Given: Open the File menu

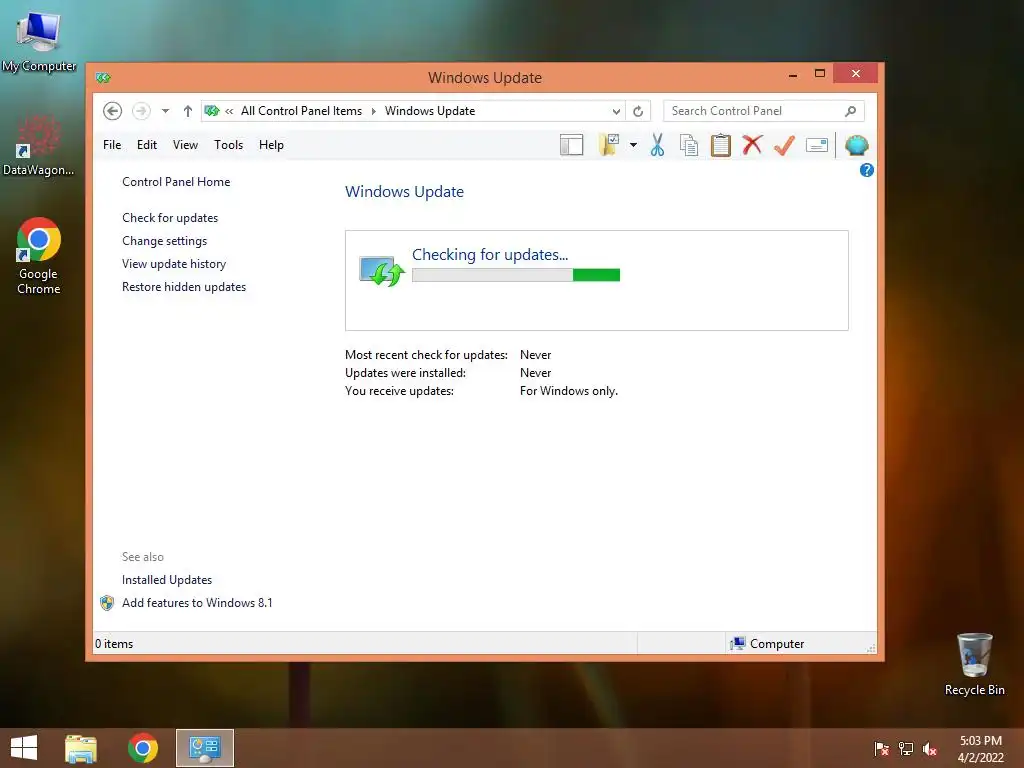Looking at the screenshot, I should click(x=112, y=145).
